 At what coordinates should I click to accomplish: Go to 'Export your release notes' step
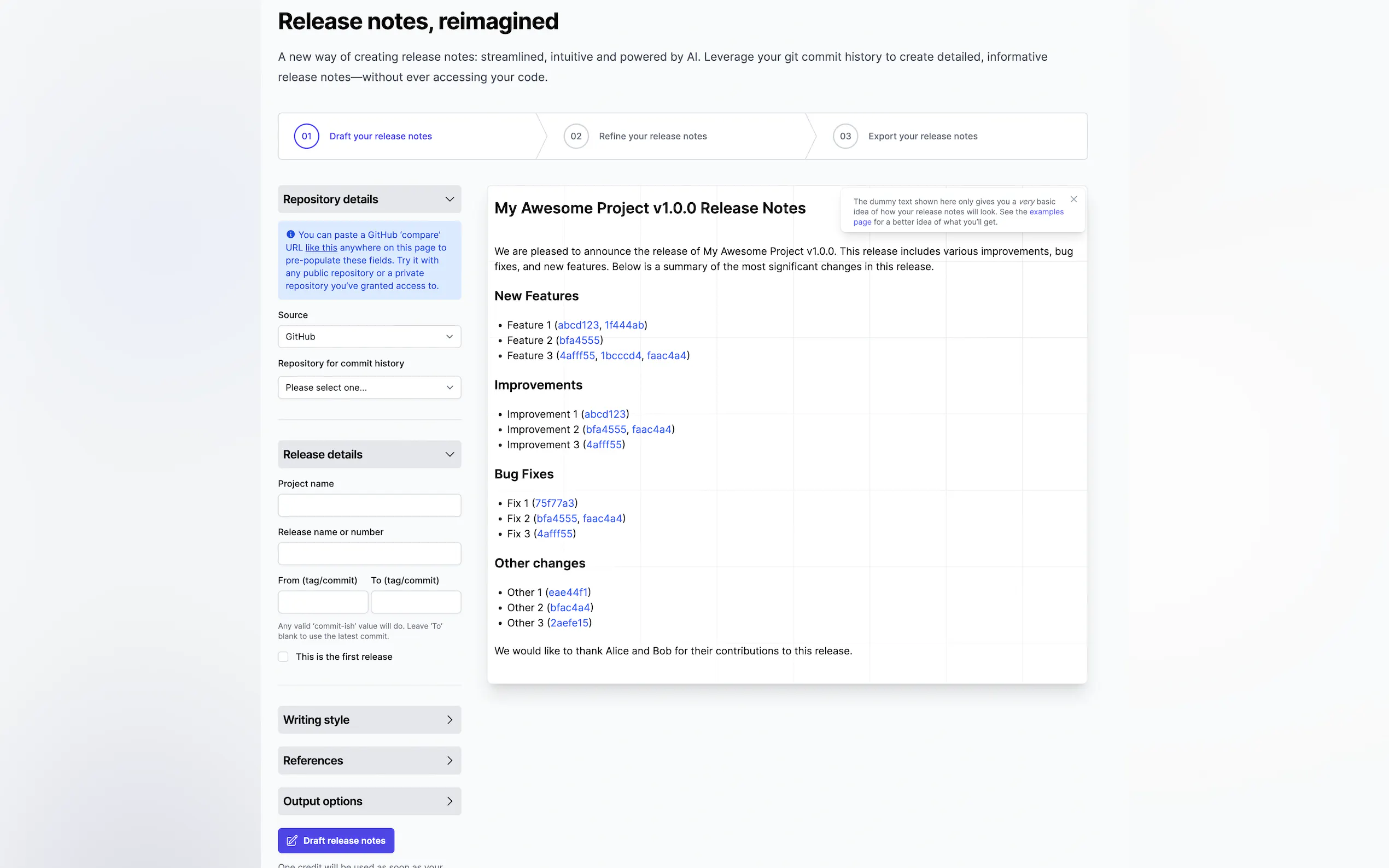tap(922, 136)
